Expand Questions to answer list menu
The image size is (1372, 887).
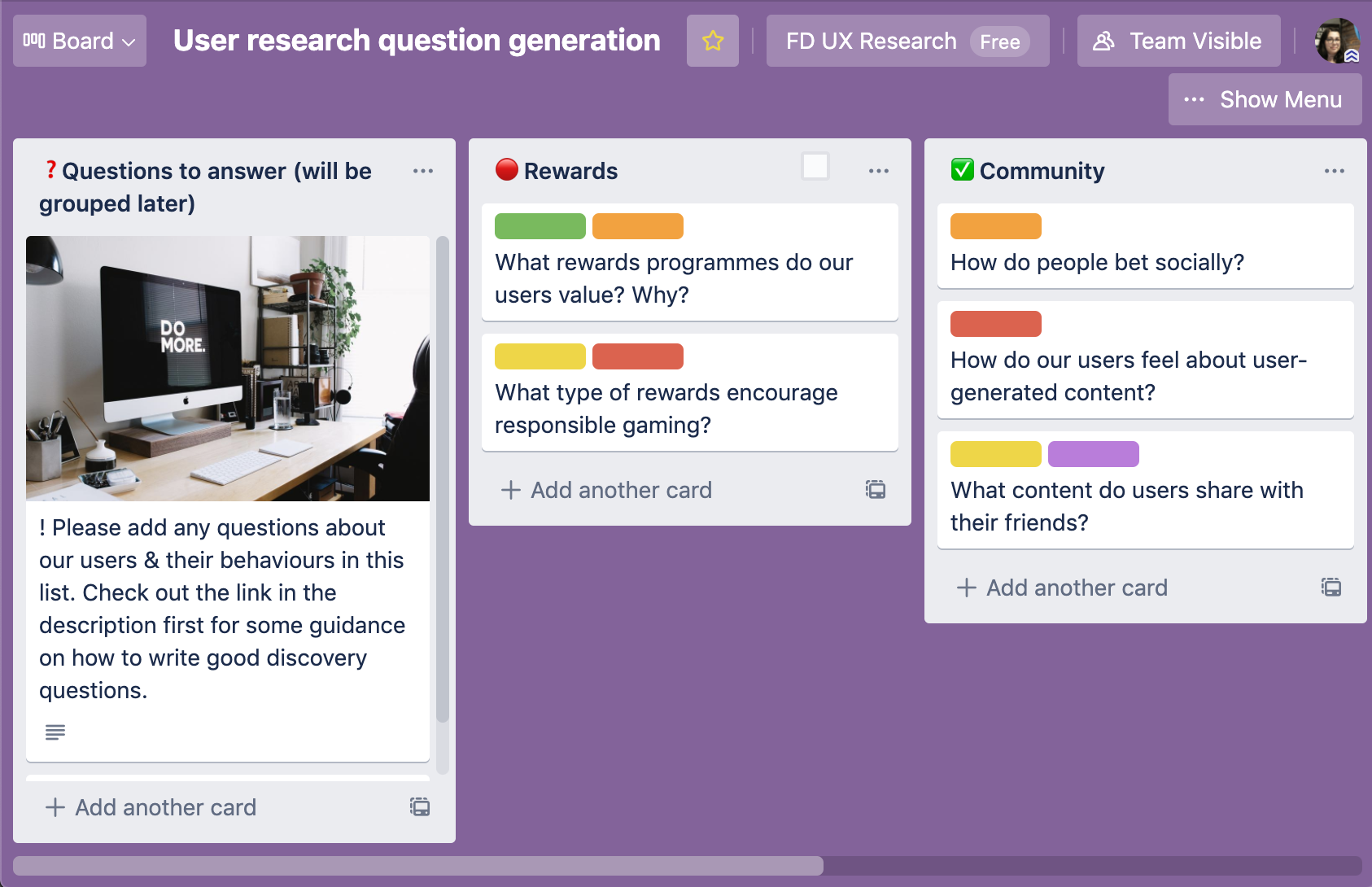(x=422, y=171)
